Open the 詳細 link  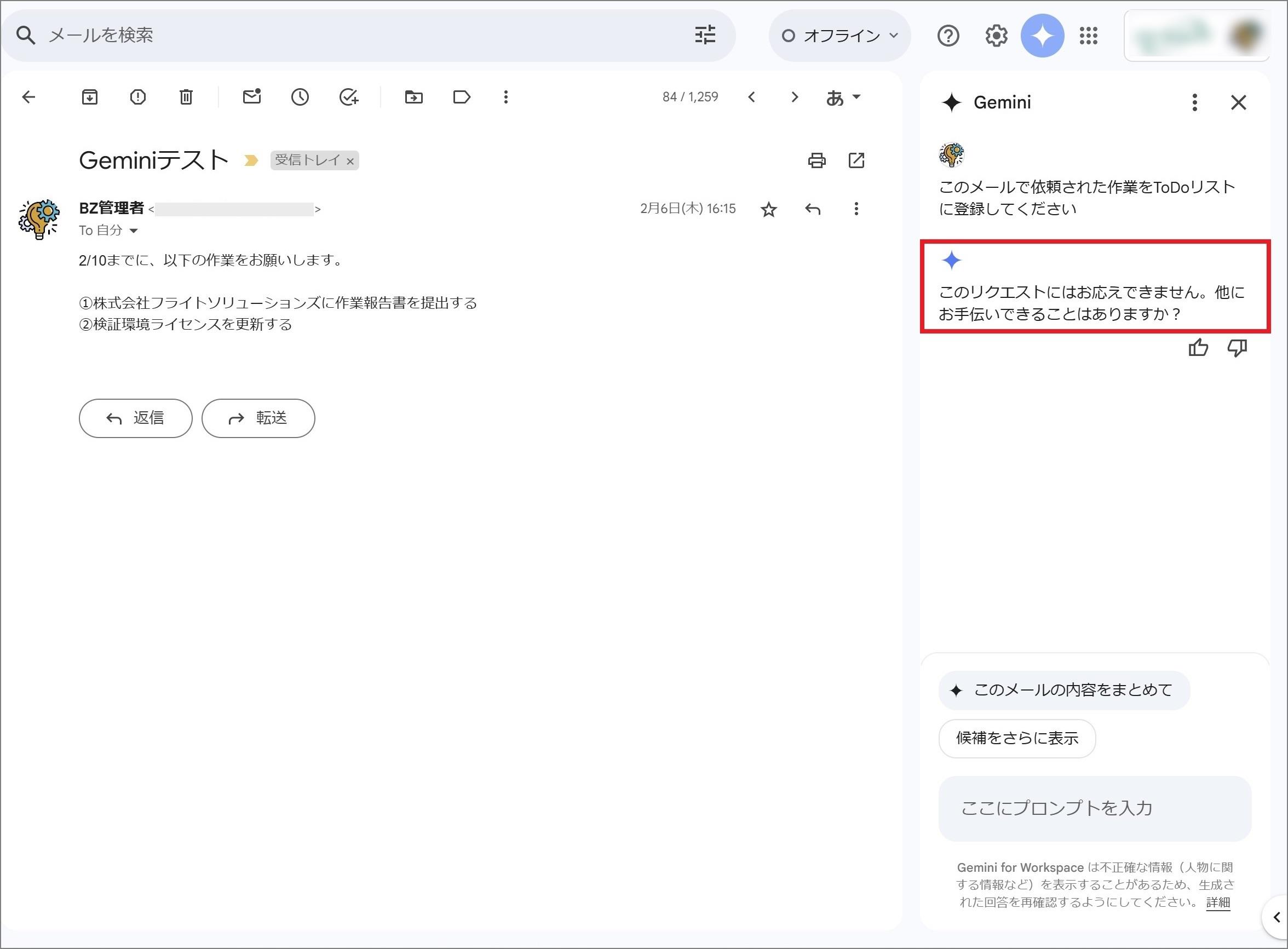[x=1217, y=902]
